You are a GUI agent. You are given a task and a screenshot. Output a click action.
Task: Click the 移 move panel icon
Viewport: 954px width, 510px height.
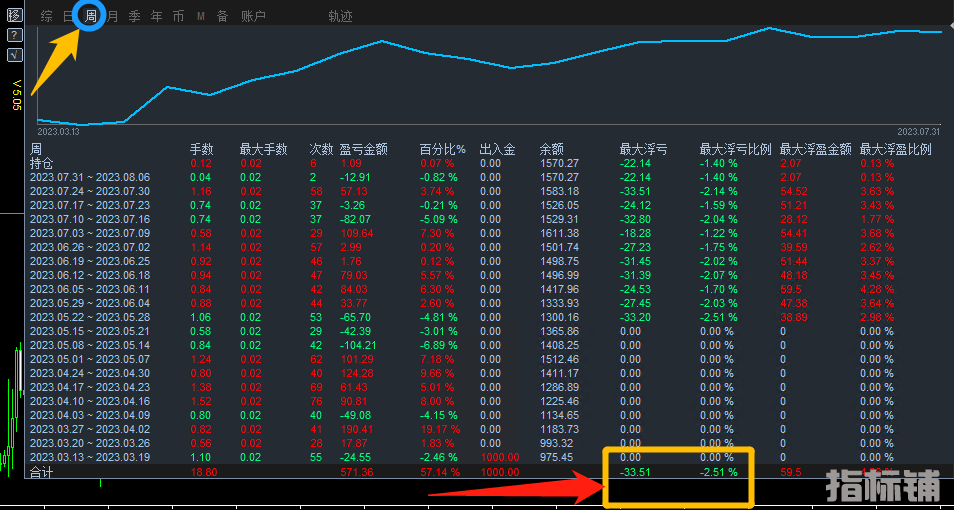click(x=14, y=16)
